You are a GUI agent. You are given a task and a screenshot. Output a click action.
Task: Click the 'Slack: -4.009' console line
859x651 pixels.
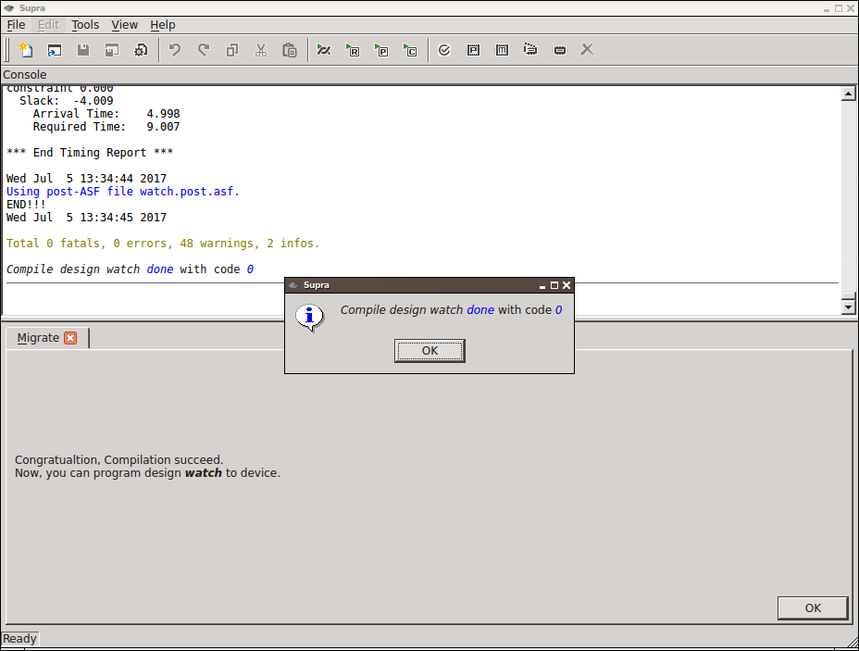pyautogui.click(x=66, y=101)
